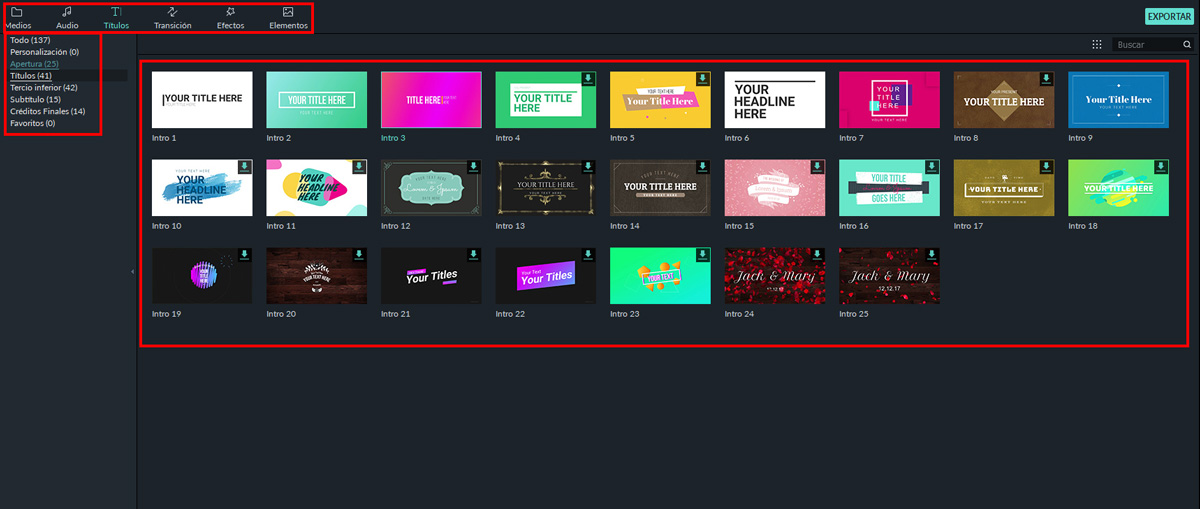The image size is (1200, 509).
Task: Switch to the Títulos tab
Action: tap(117, 17)
